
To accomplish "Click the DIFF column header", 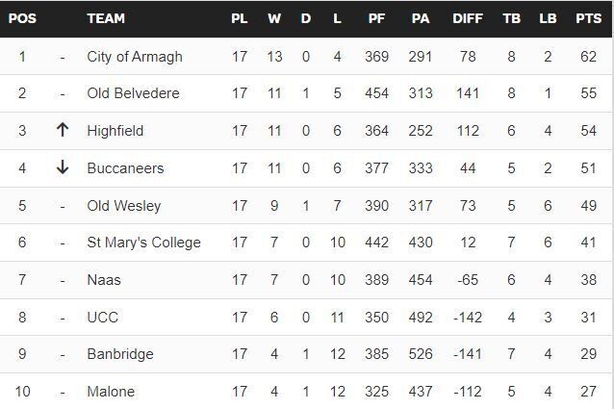I will (468, 18).
